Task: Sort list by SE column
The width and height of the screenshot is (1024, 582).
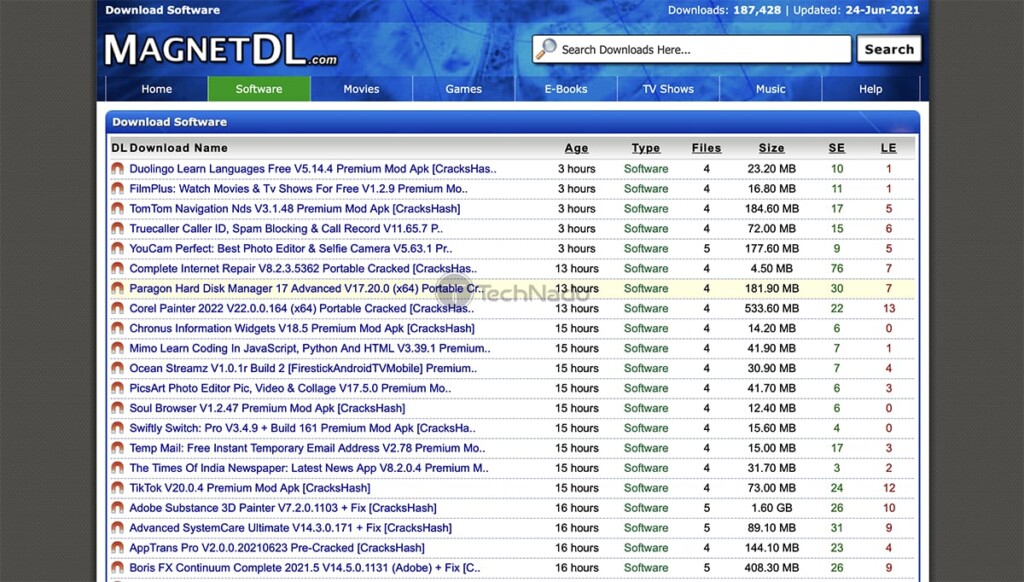Action: pyautogui.click(x=837, y=148)
